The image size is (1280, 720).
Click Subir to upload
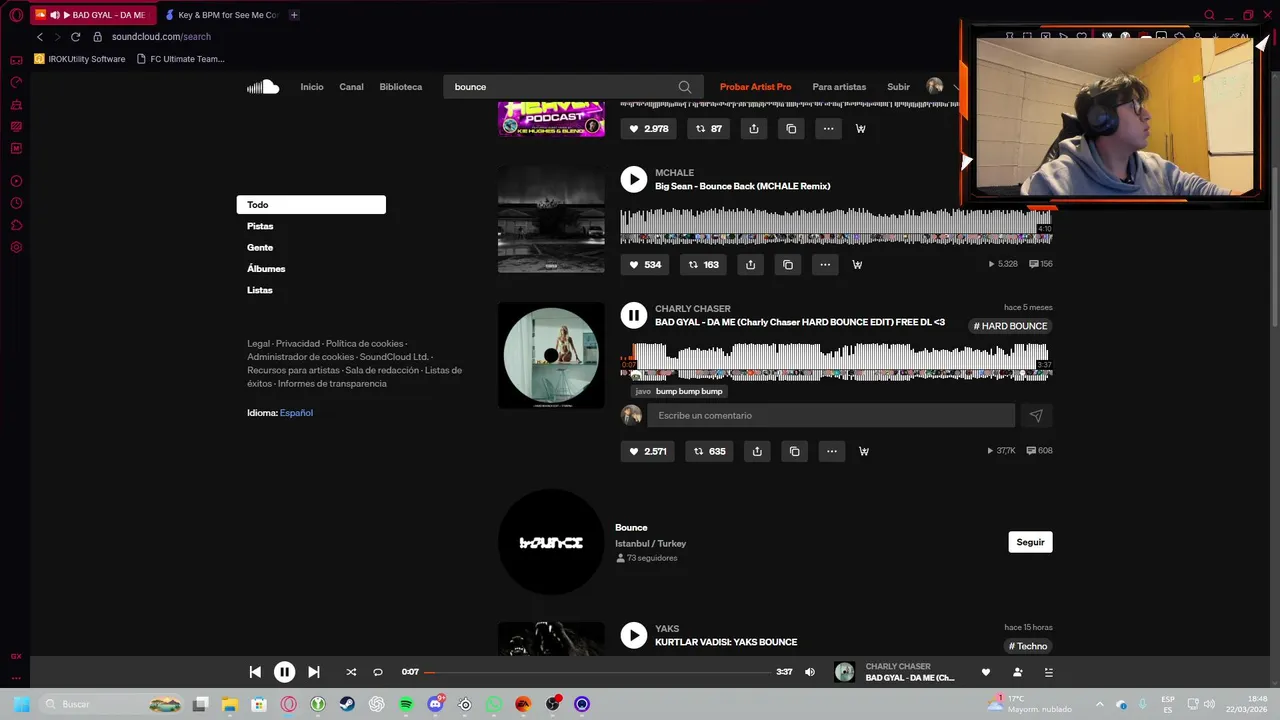click(x=898, y=87)
